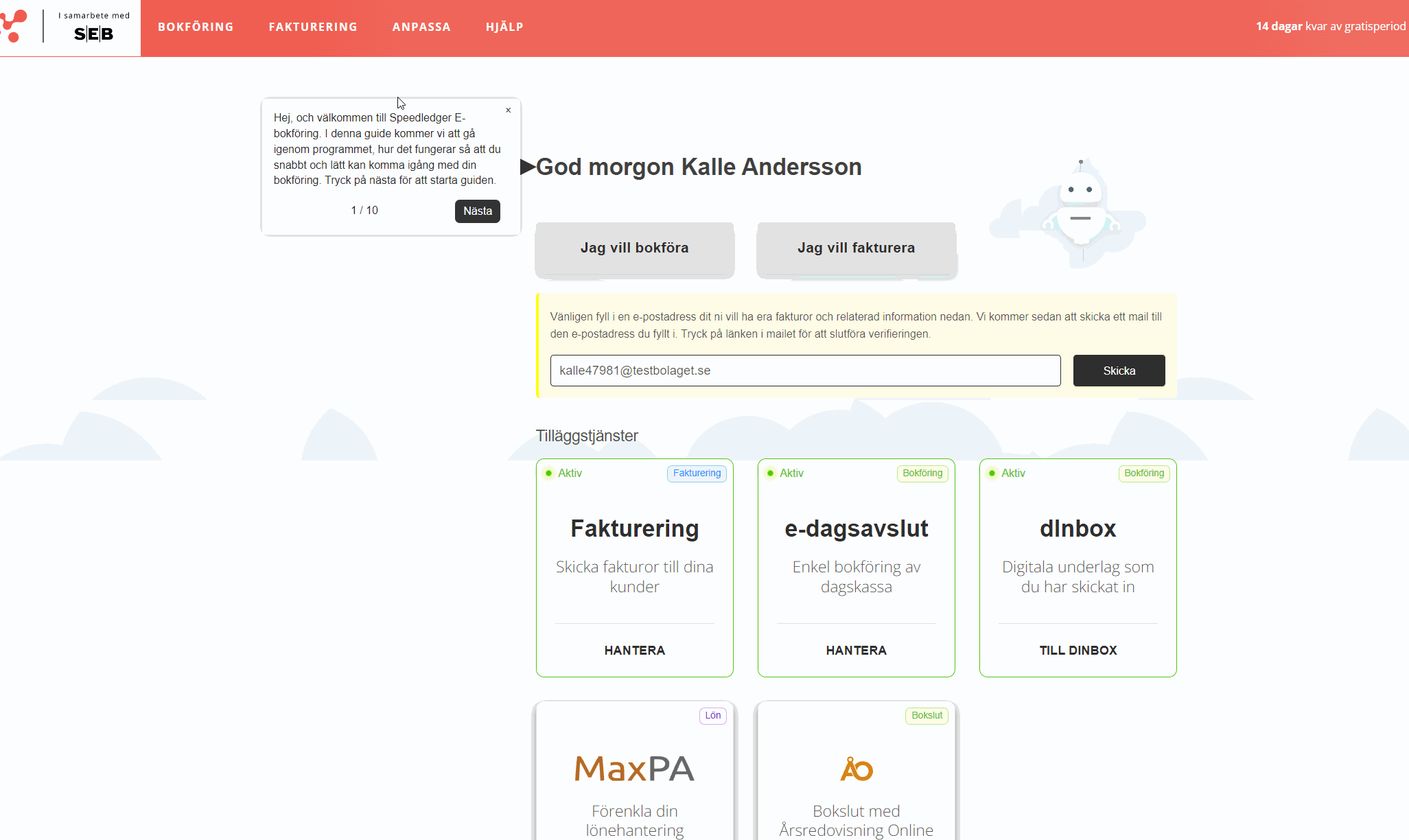Screen dimensions: 1409x840
Task: Click the robot mascot illustration
Action: pyautogui.click(x=1080, y=210)
